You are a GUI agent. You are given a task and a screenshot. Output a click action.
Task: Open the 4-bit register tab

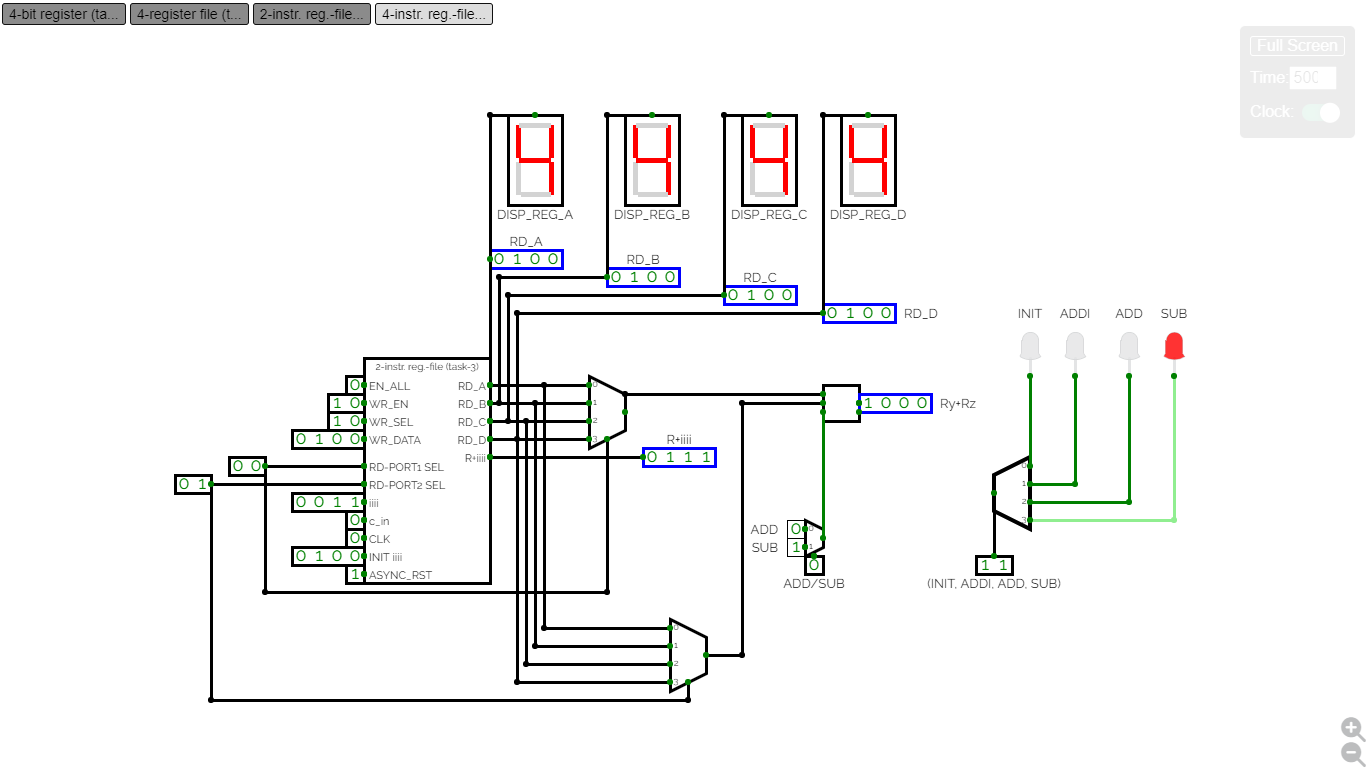(64, 14)
